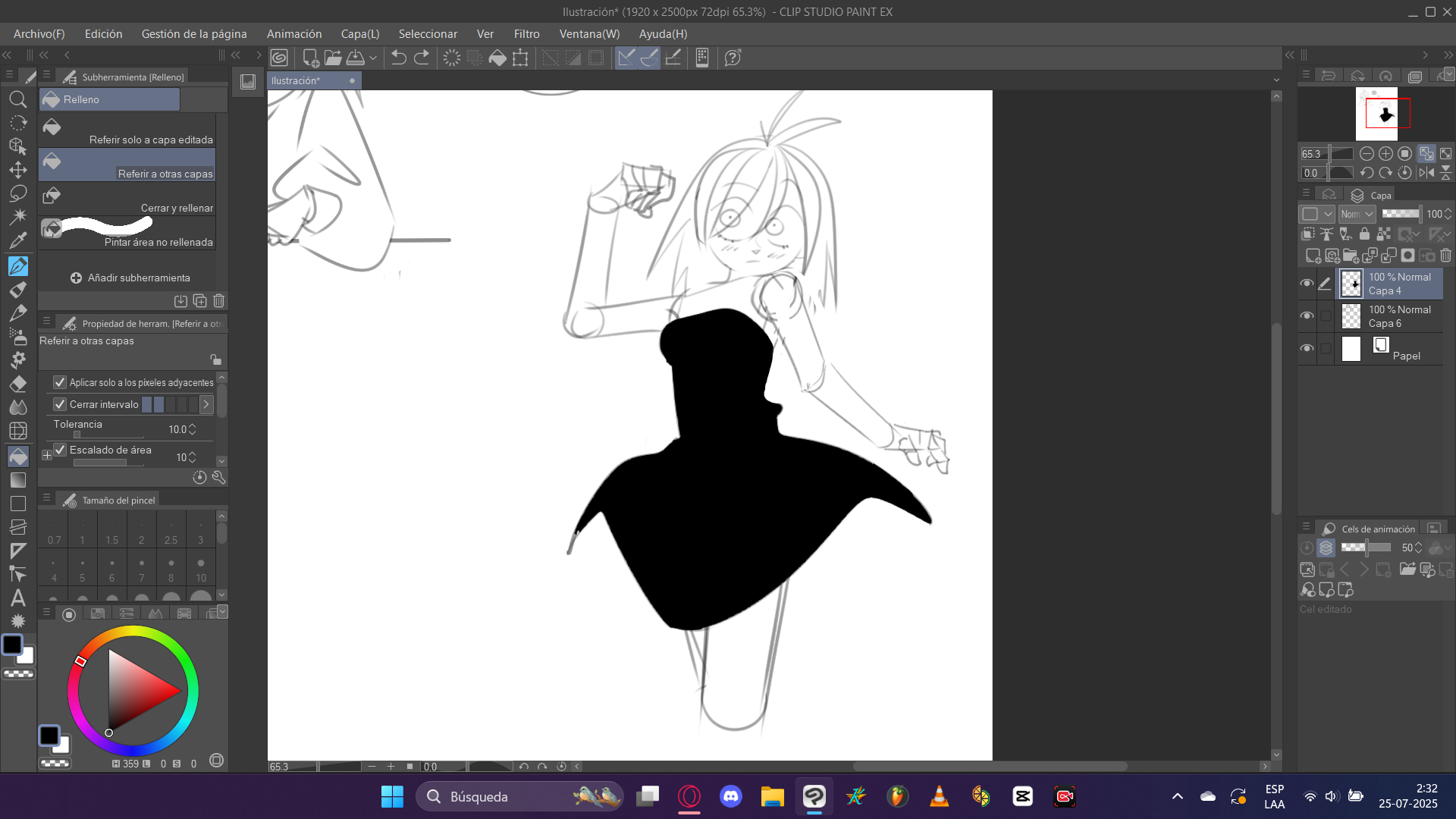Click Zoom out icon in Navigator
The height and width of the screenshot is (819, 1456).
tap(1367, 153)
